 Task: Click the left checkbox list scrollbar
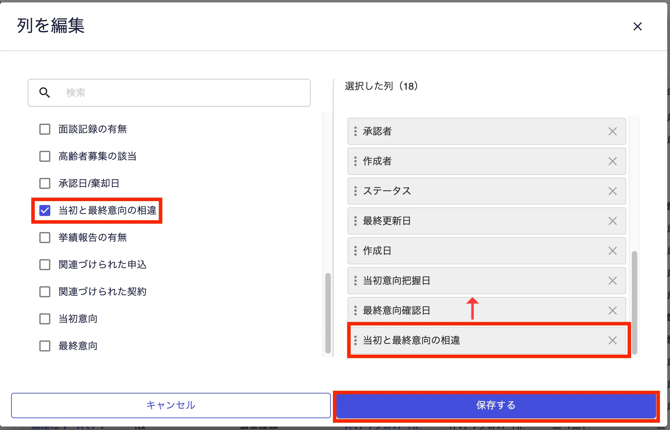point(328,312)
